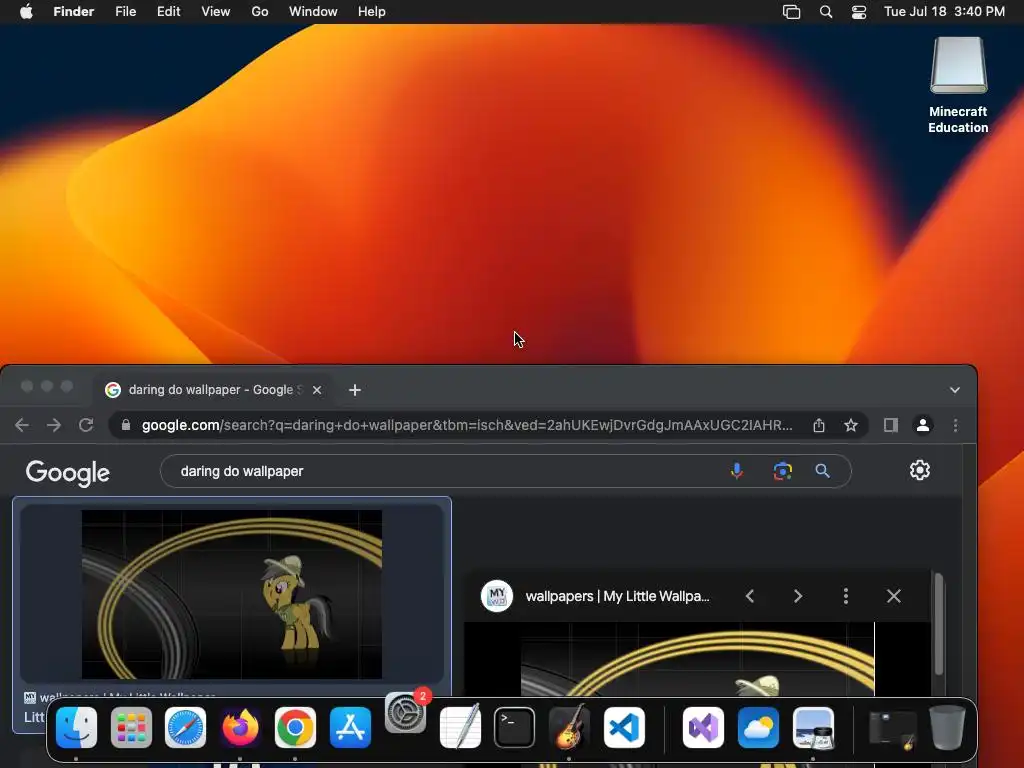Viewport: 1024px width, 768px height.
Task: Open the Go menu
Action: coord(259,12)
